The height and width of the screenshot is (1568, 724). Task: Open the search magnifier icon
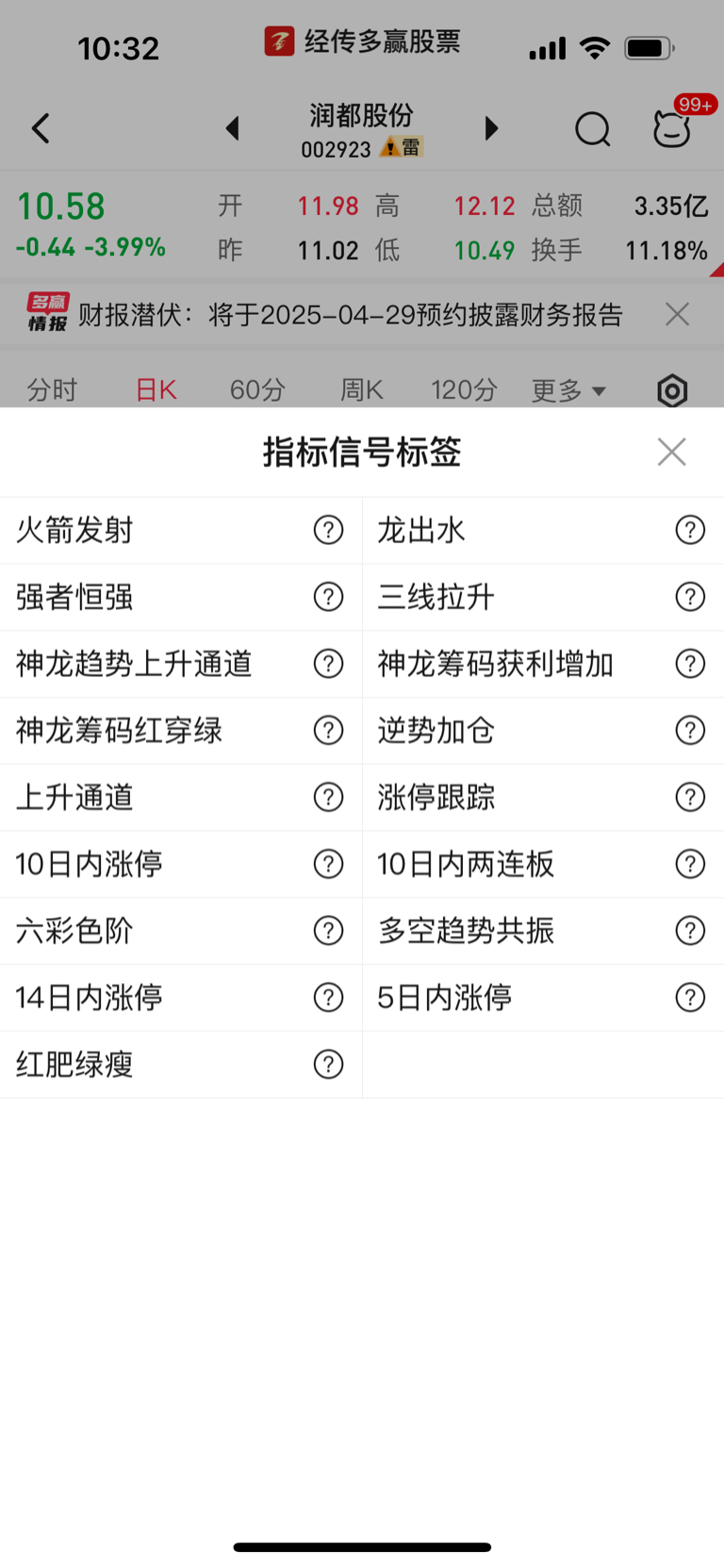click(x=593, y=129)
